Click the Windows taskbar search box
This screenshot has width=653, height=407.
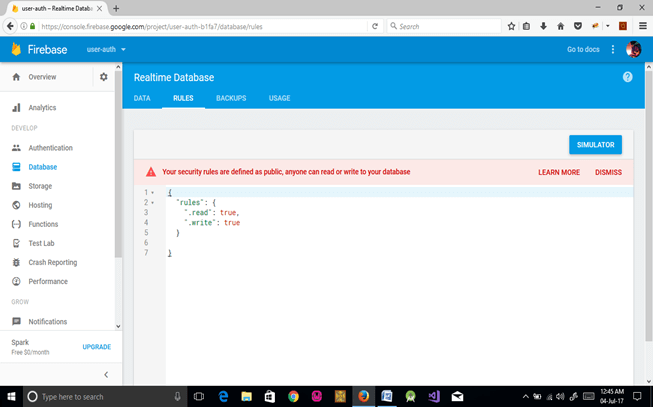[x=104, y=397]
